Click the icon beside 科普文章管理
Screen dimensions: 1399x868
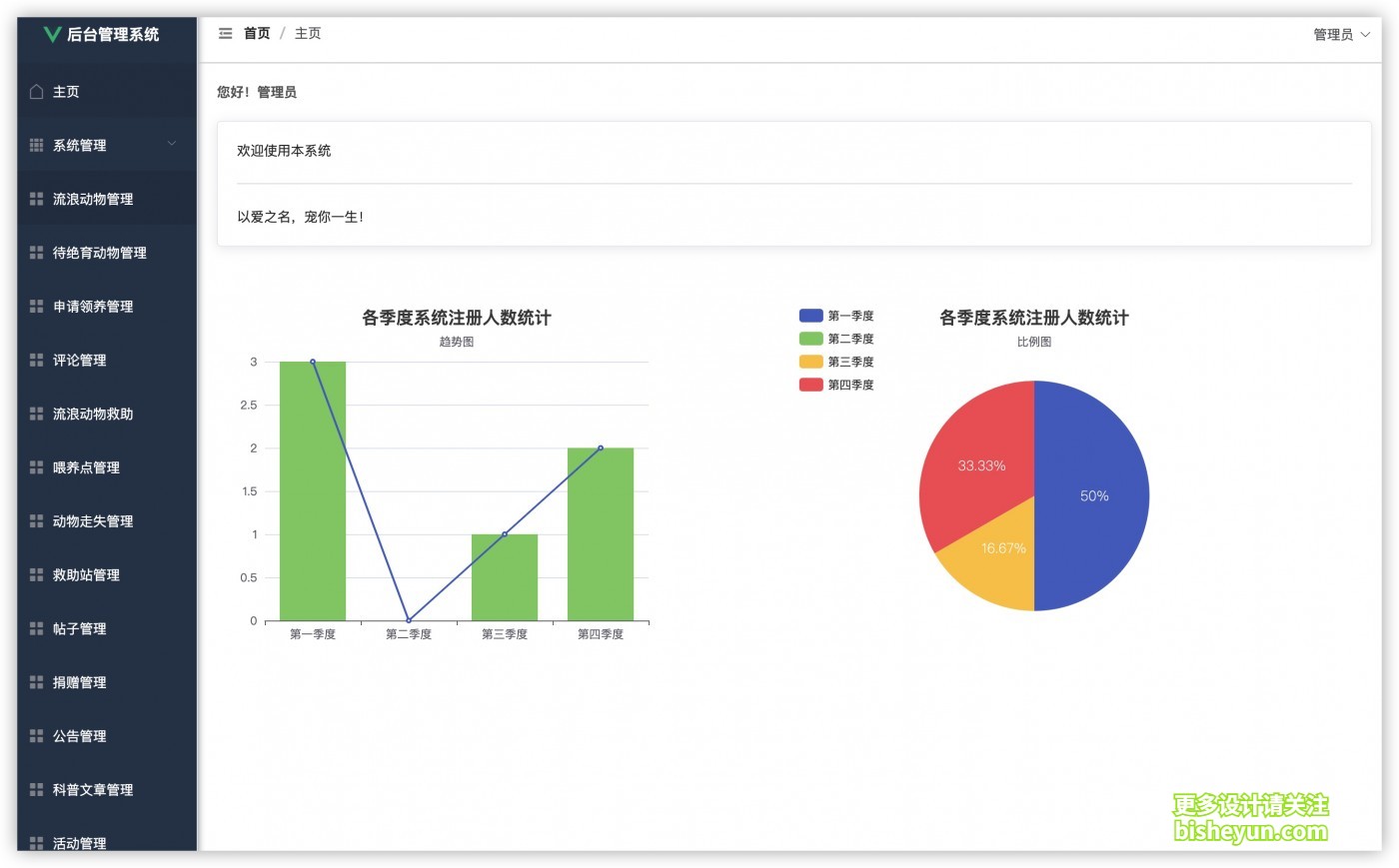(37, 790)
